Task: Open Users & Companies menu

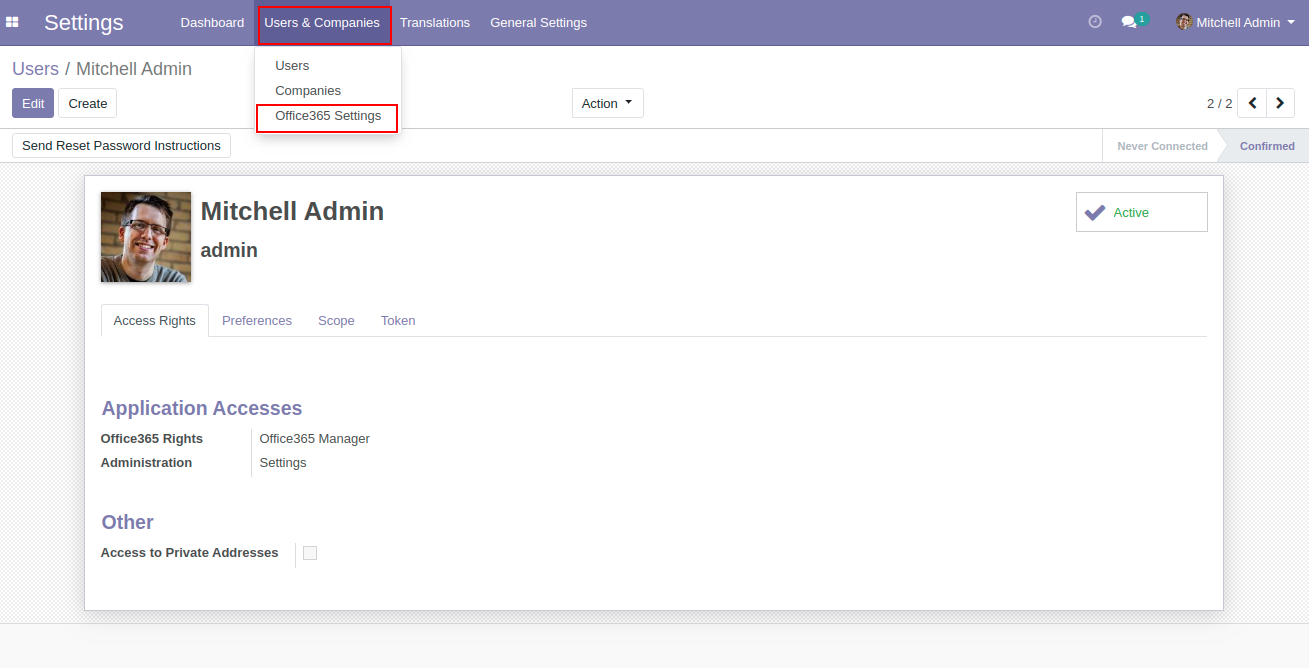Action: [x=322, y=22]
